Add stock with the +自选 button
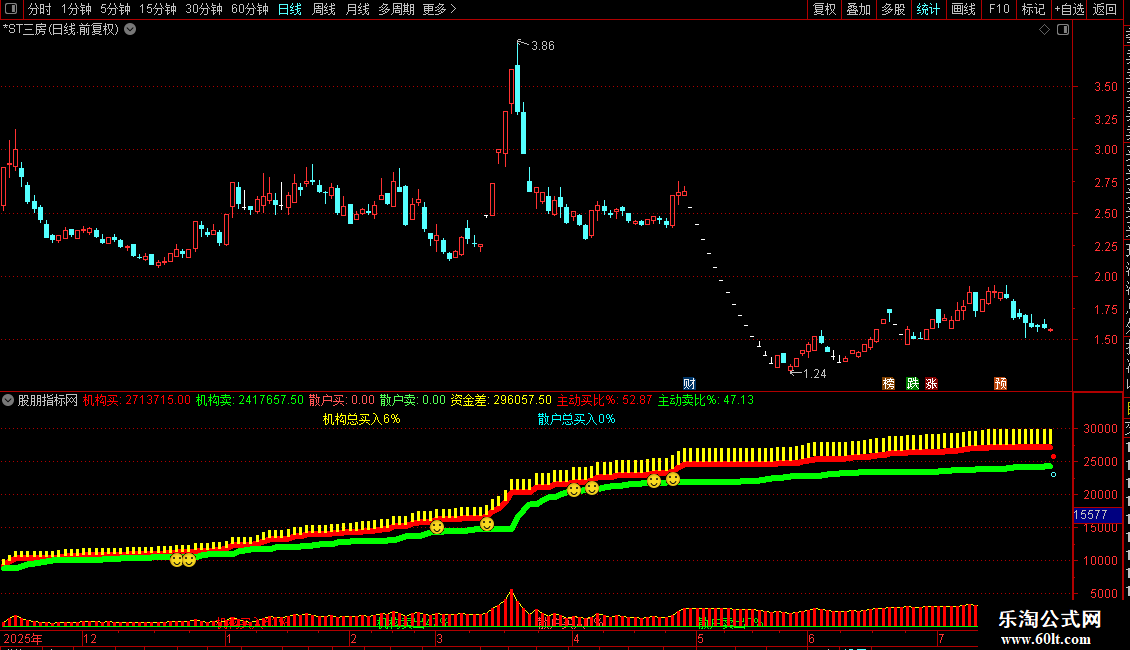 [x=1069, y=9]
